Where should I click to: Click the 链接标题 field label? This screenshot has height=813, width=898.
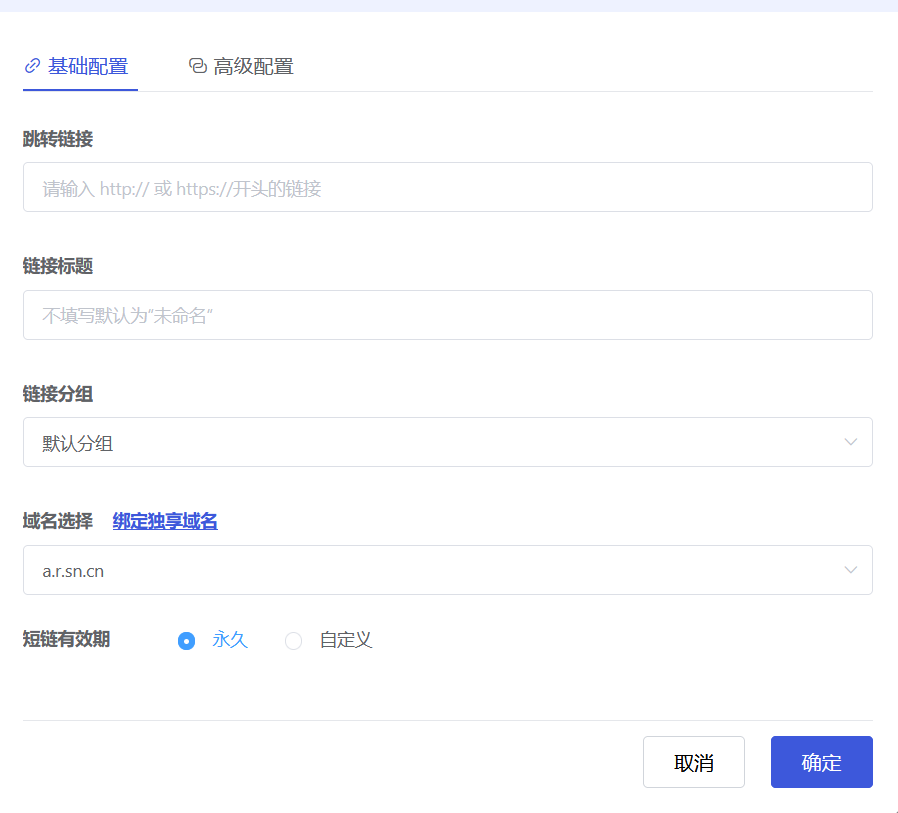(x=58, y=266)
